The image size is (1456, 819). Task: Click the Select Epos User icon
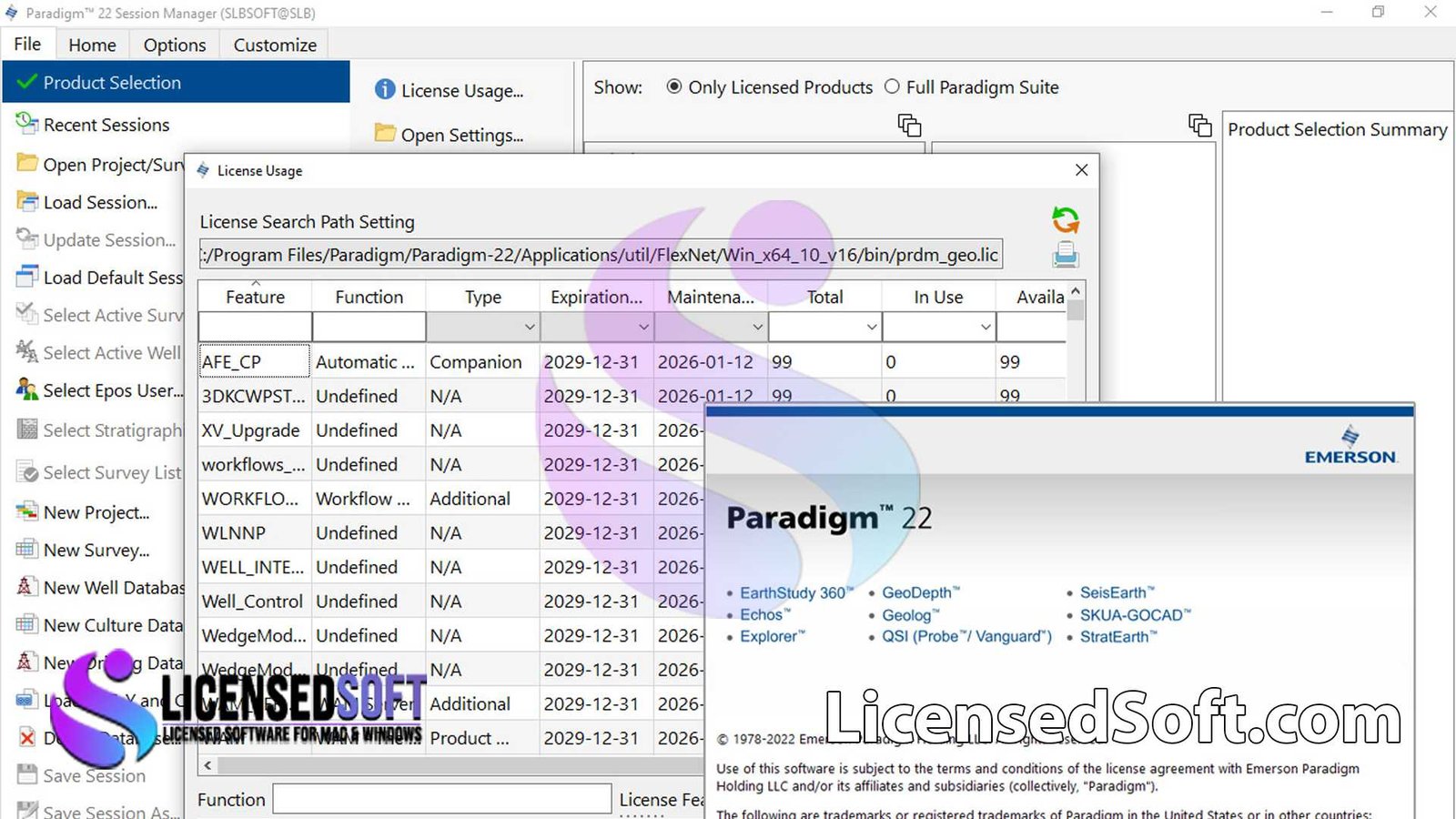27,389
